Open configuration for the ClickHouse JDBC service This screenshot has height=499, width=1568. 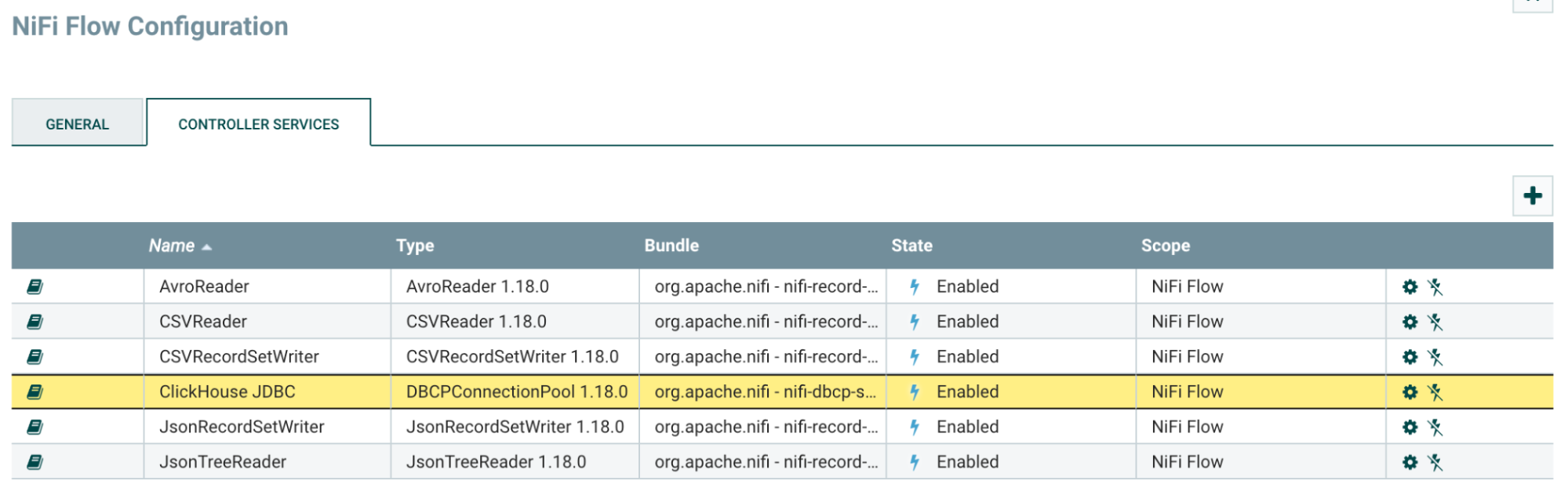click(1410, 392)
